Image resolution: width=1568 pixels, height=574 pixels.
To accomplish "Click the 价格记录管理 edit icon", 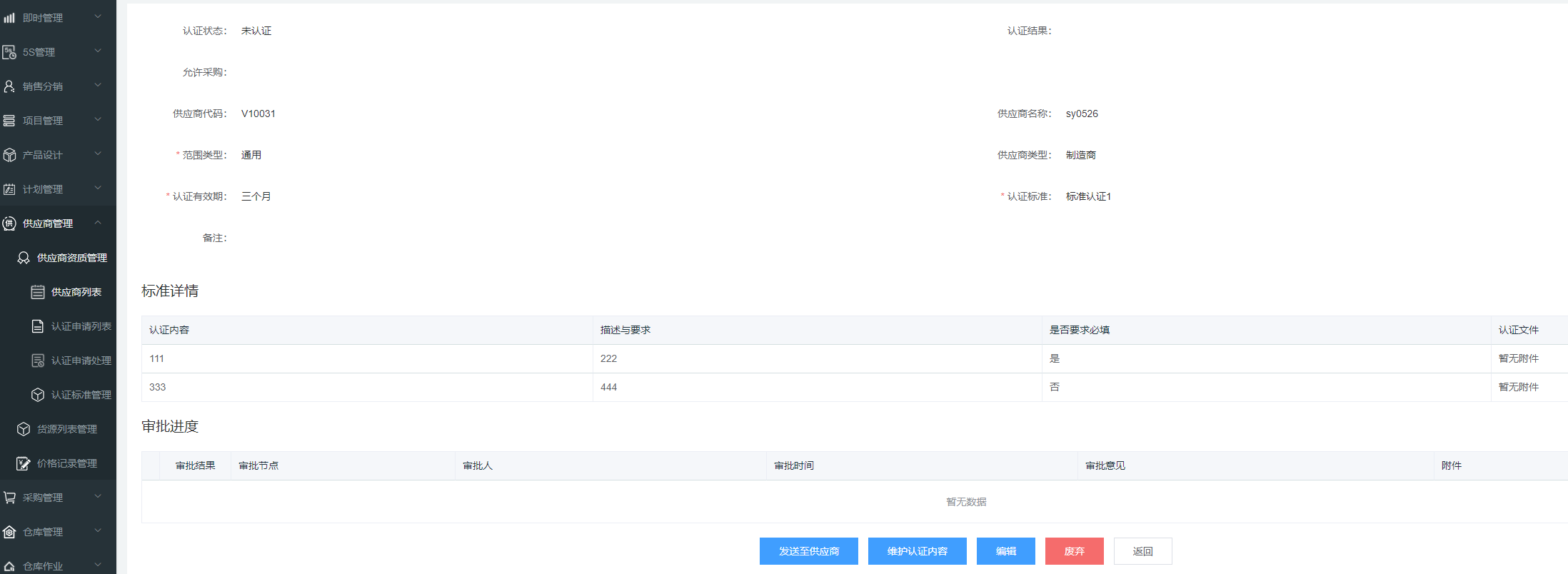I will pyautogui.click(x=24, y=463).
